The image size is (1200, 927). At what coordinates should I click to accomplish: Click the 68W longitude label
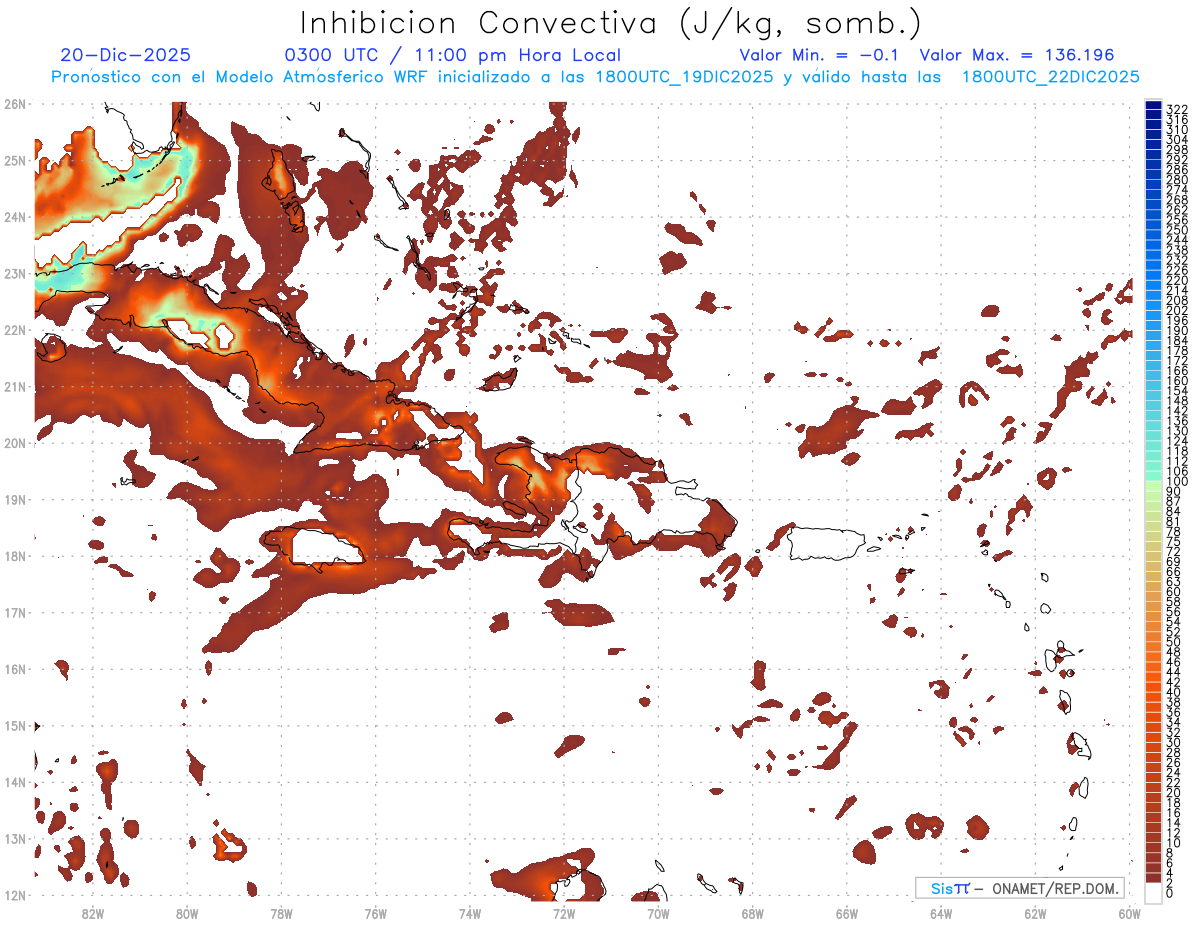coord(753,913)
